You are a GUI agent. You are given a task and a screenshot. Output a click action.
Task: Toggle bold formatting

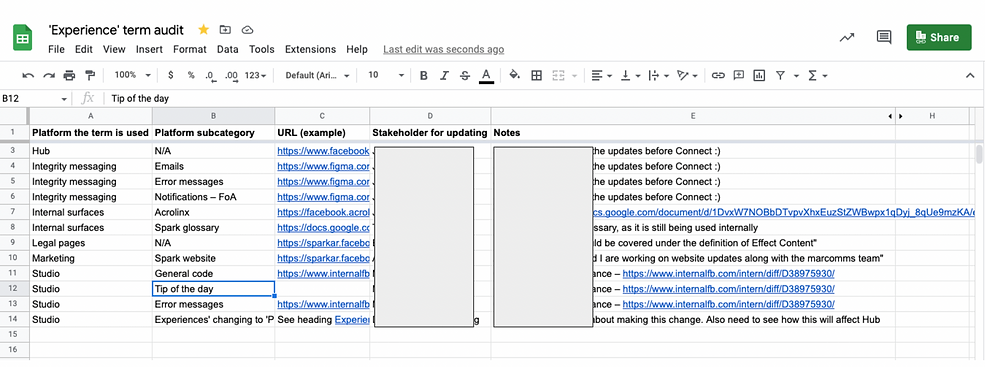pos(423,75)
